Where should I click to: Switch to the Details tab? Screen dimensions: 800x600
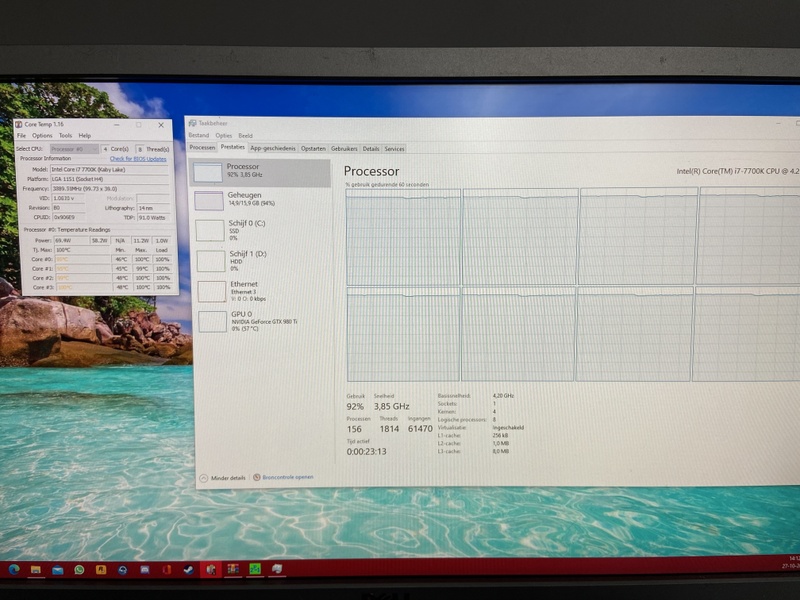(371, 148)
